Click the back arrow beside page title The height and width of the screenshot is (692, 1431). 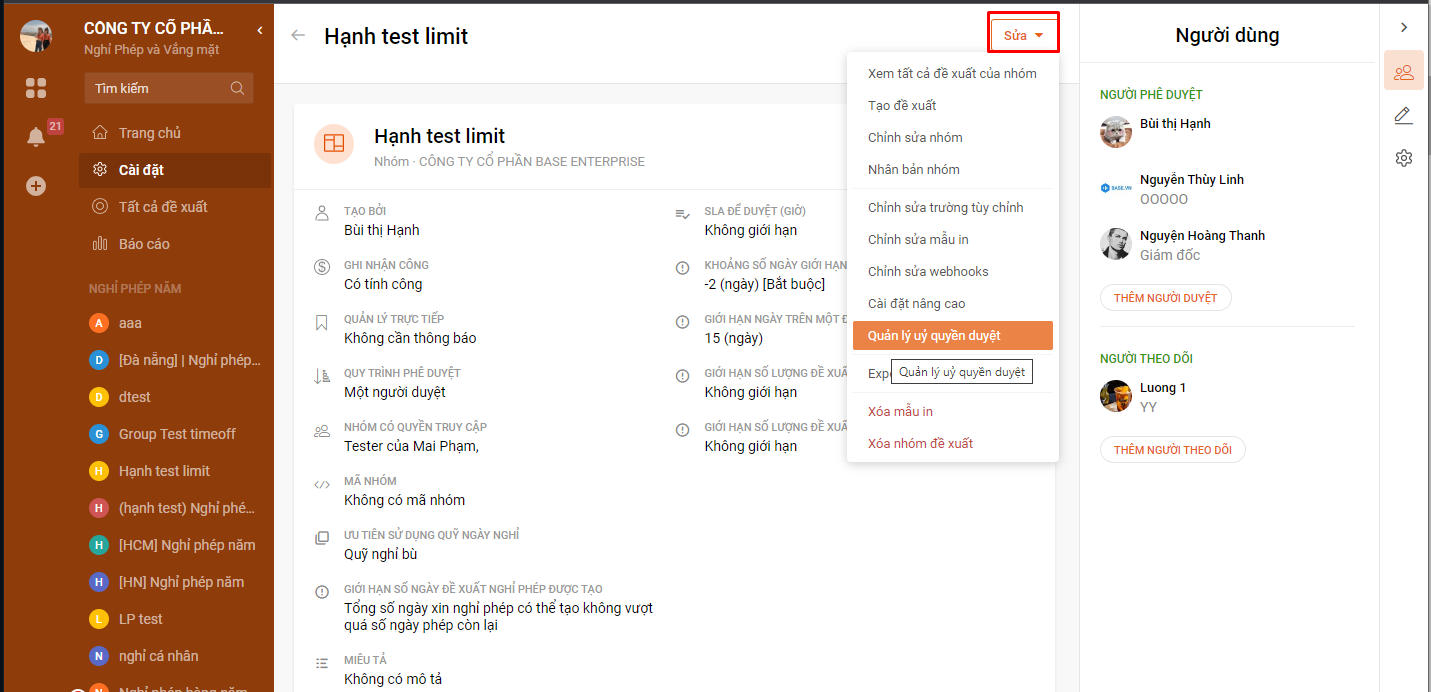(x=298, y=35)
